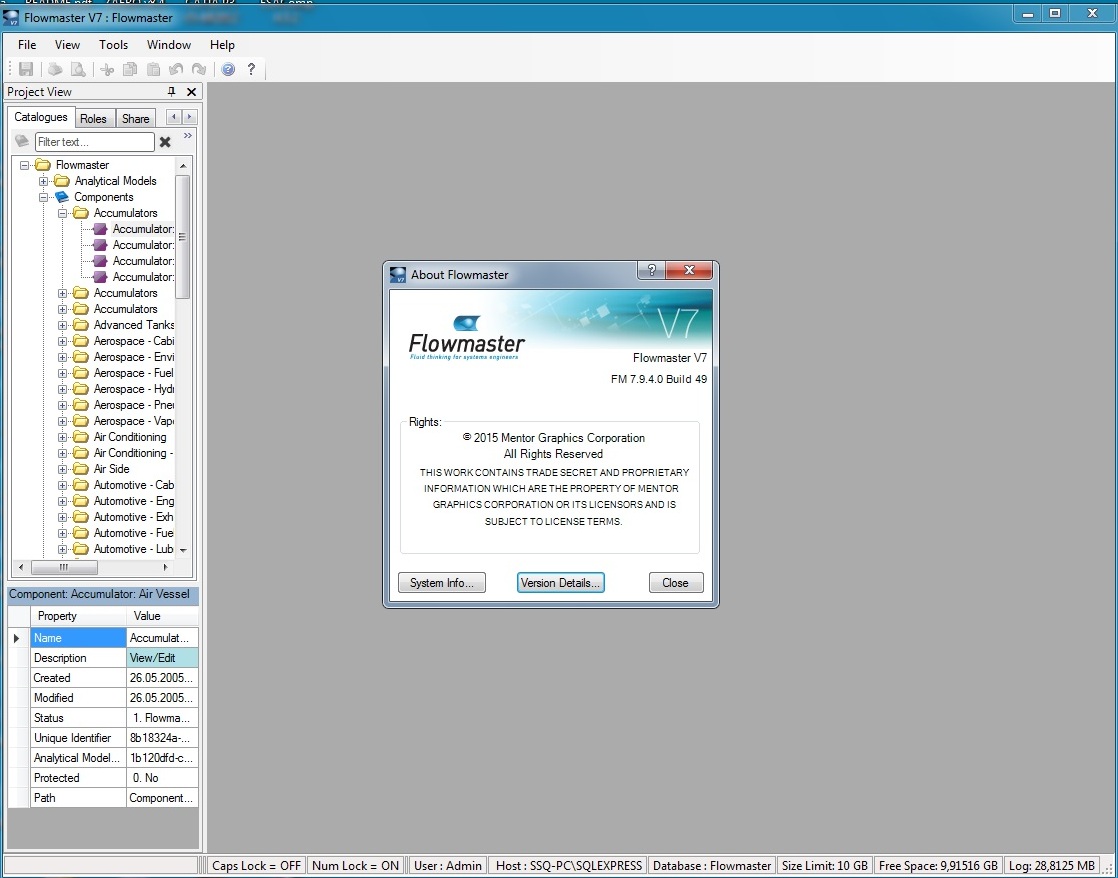
Task: Select the third Accumulator component icon
Action: coord(101,261)
